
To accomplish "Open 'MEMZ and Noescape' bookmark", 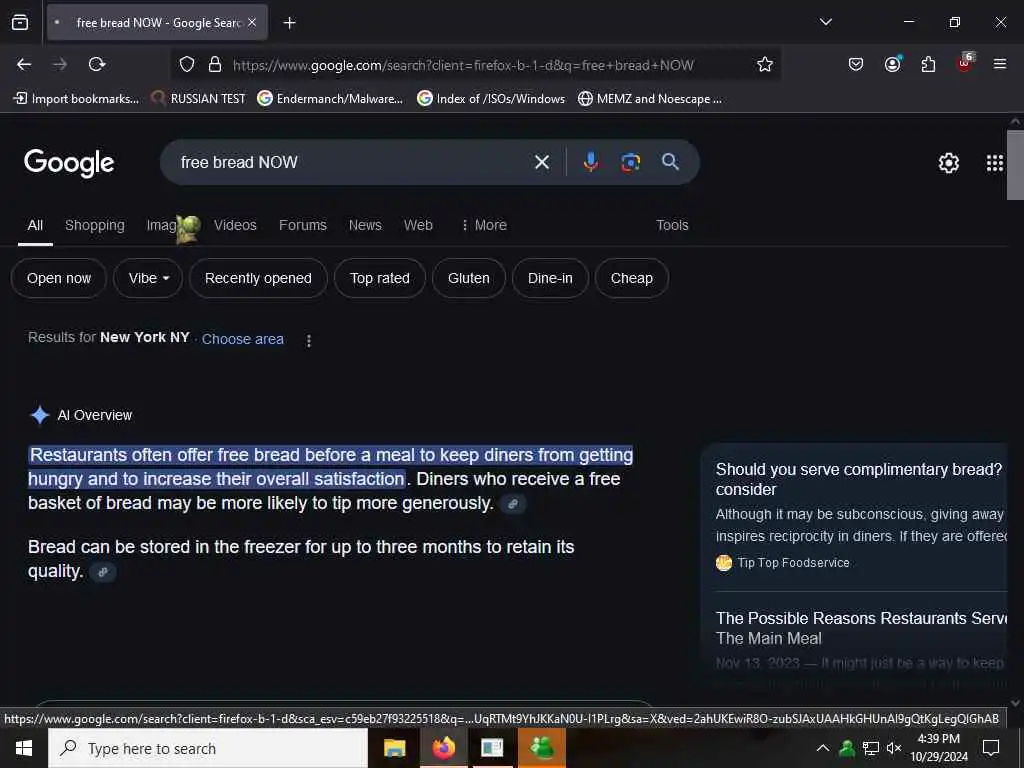I will pos(650,99).
